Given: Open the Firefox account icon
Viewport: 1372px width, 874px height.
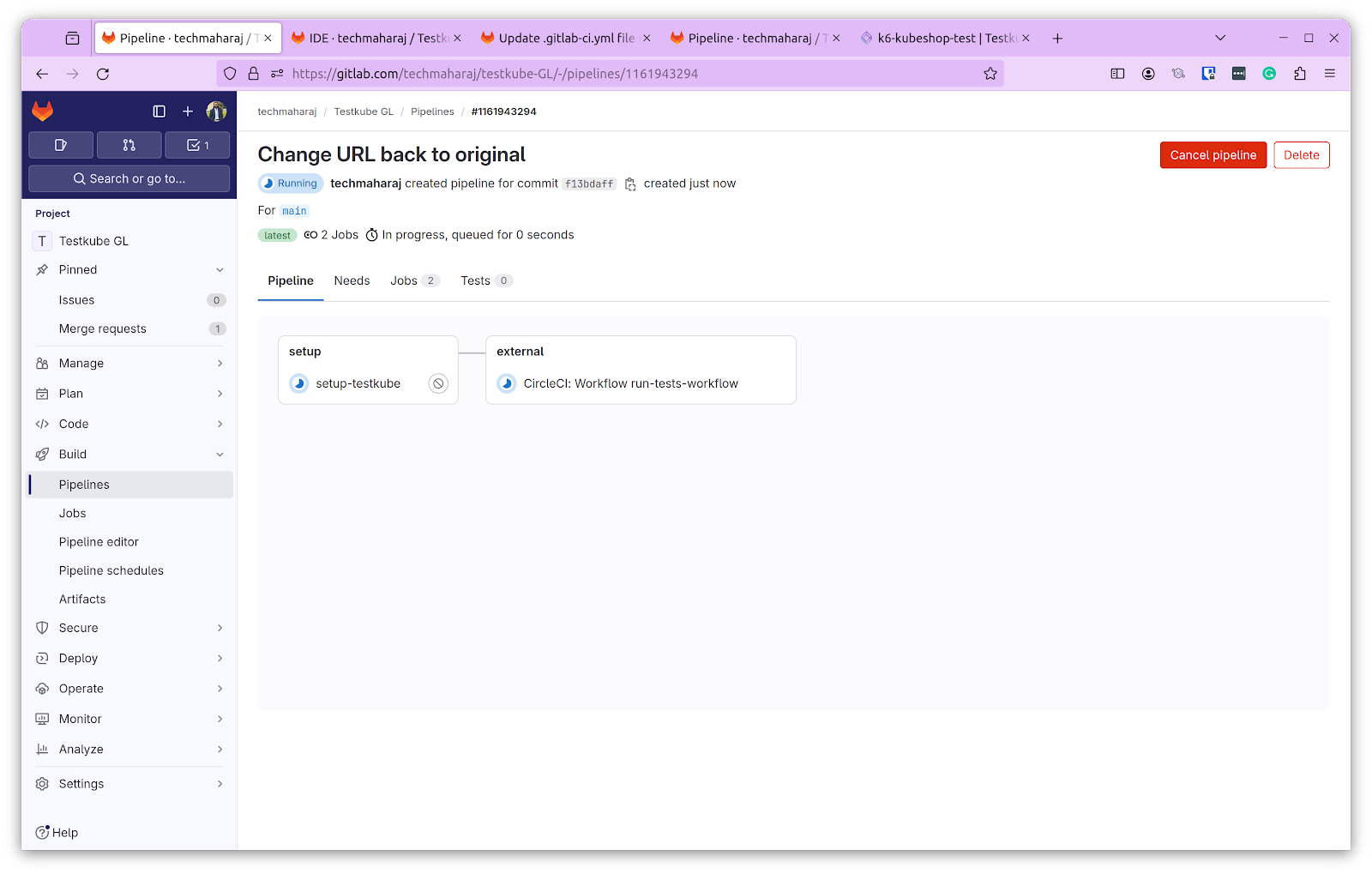Looking at the screenshot, I should [x=1148, y=74].
